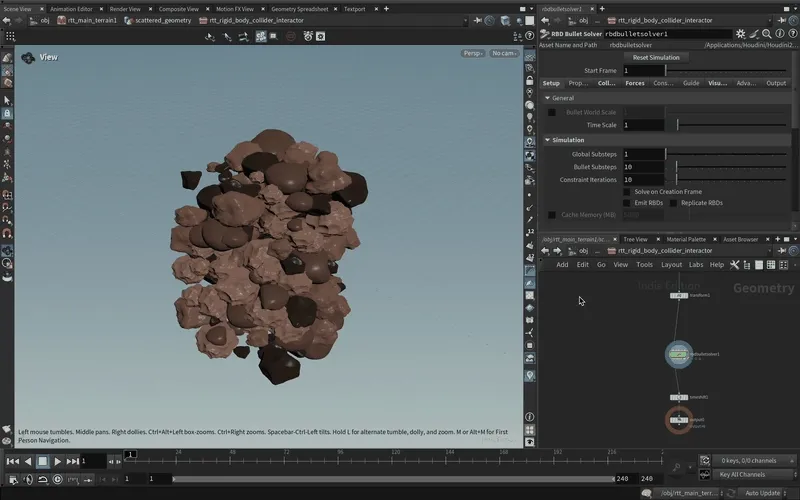
Task: Click the View tool icon in viewport
Action: [28, 58]
